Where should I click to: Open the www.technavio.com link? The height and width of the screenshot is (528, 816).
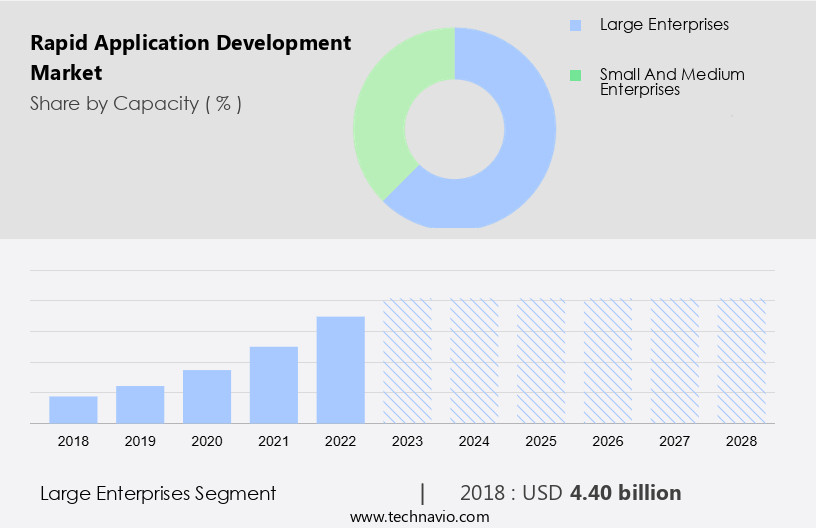pos(419,517)
